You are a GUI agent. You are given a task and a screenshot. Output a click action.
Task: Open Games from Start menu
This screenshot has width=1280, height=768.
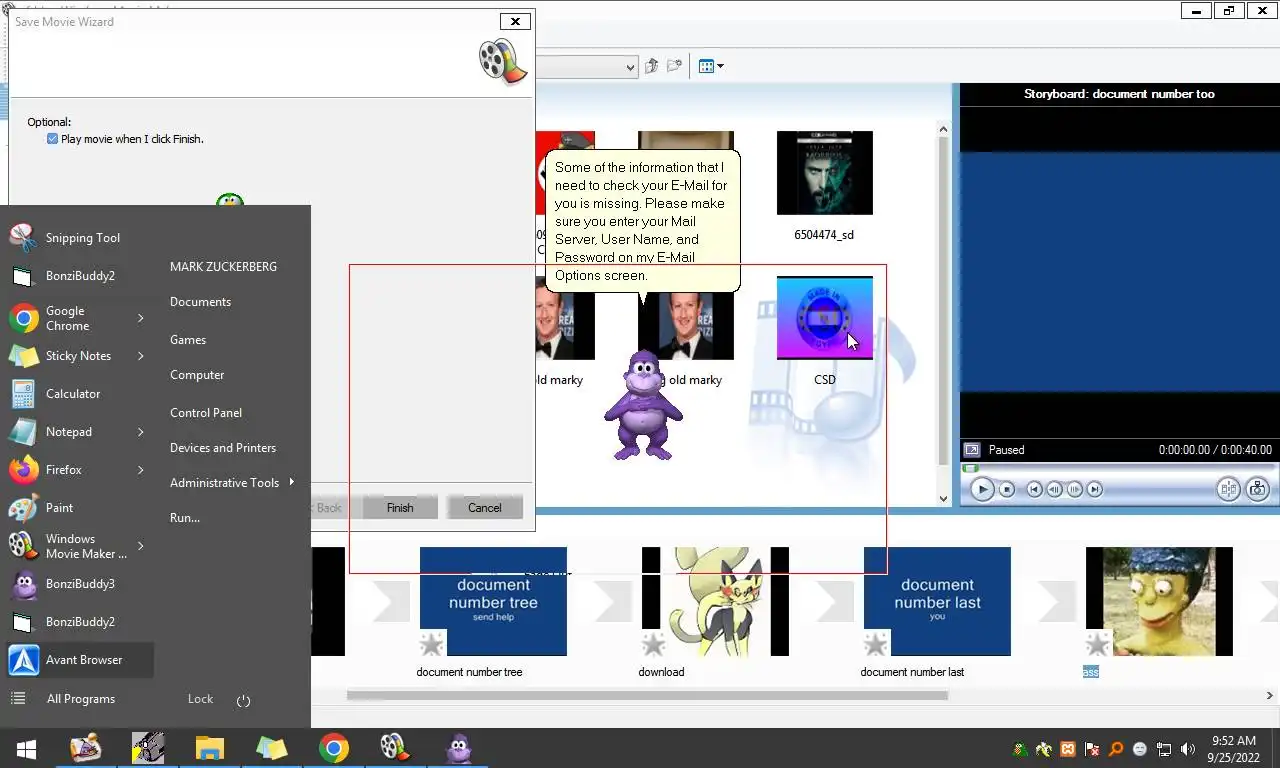188,340
